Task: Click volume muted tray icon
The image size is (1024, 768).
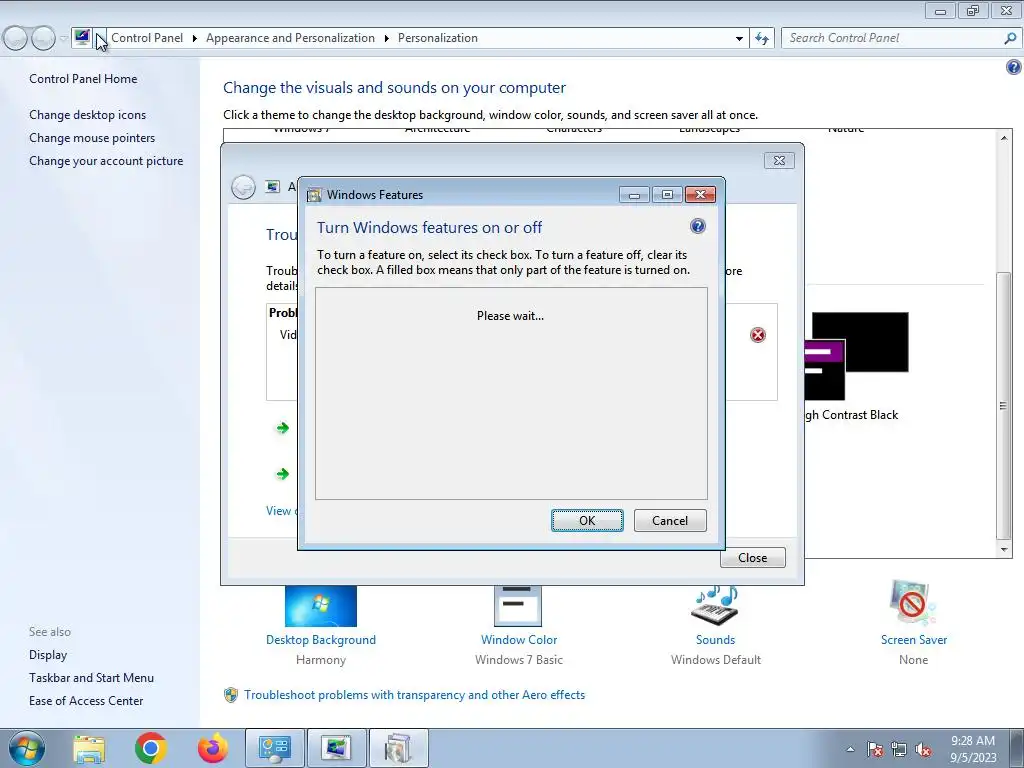Action: pos(923,749)
